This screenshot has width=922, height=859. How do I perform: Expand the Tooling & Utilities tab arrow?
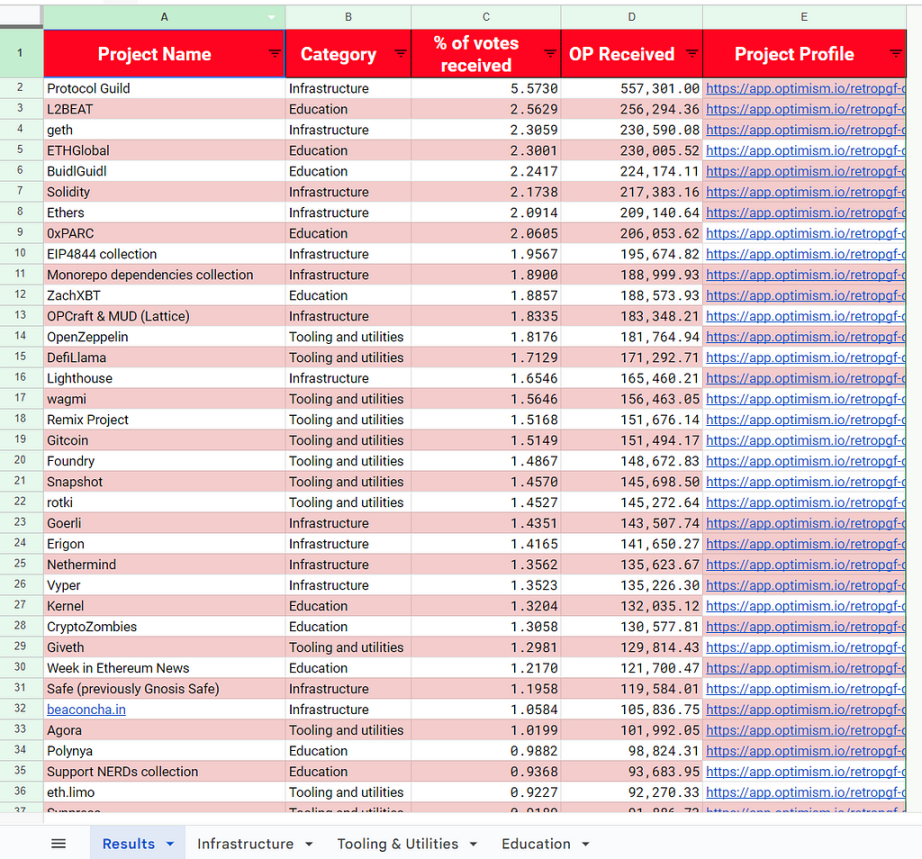pyautogui.click(x=473, y=844)
